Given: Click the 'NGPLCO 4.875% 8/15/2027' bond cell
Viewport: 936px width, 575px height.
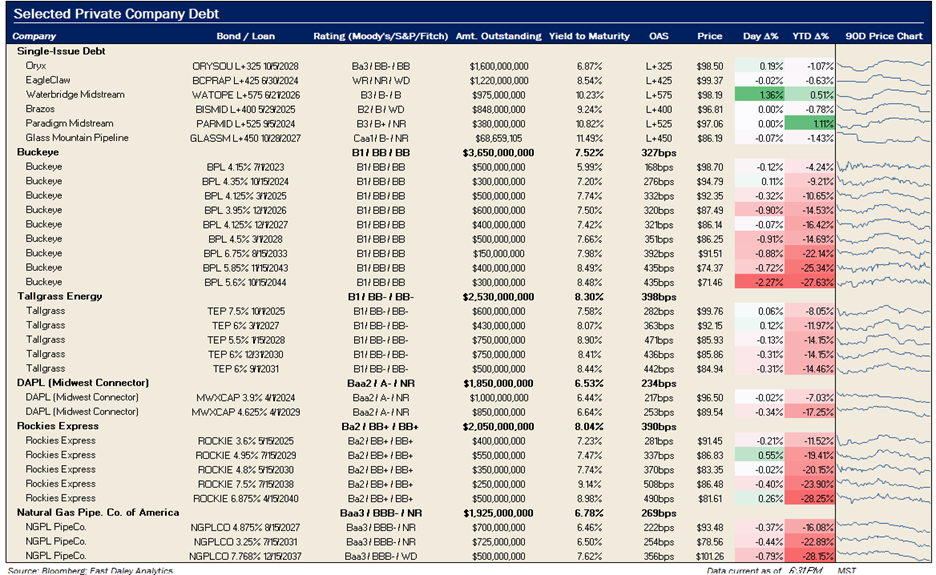Looking at the screenshot, I should click(x=245, y=527).
